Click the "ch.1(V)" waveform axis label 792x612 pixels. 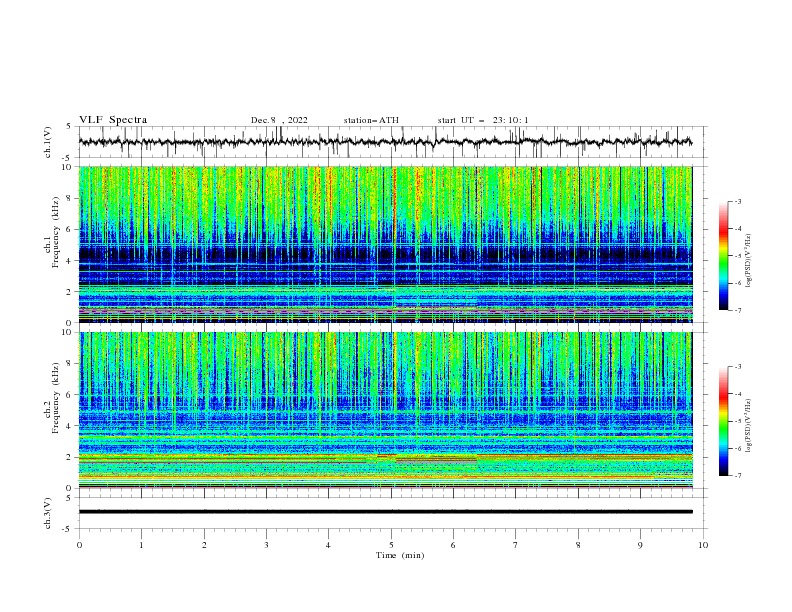pyautogui.click(x=48, y=142)
